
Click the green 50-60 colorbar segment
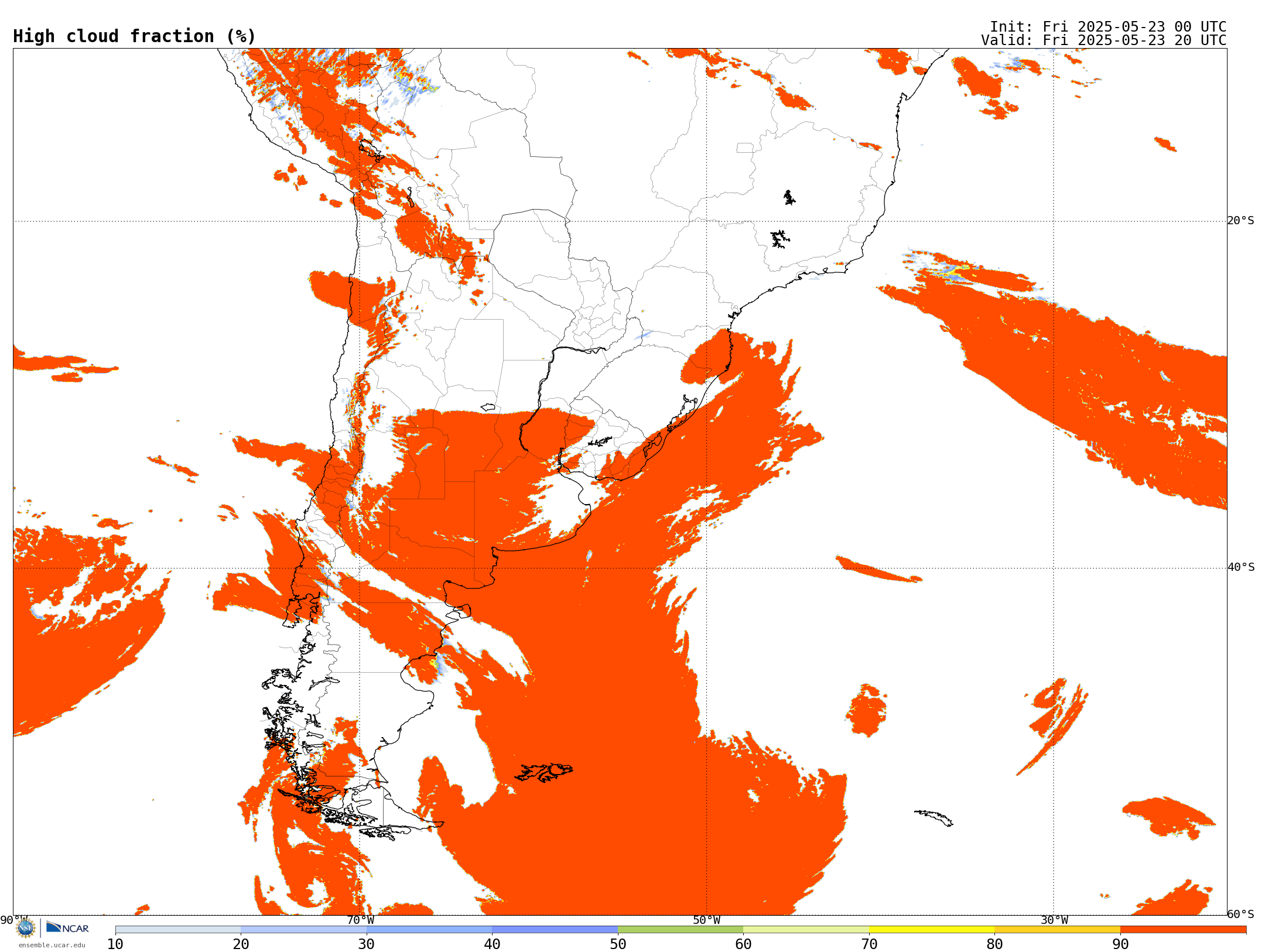click(x=681, y=930)
